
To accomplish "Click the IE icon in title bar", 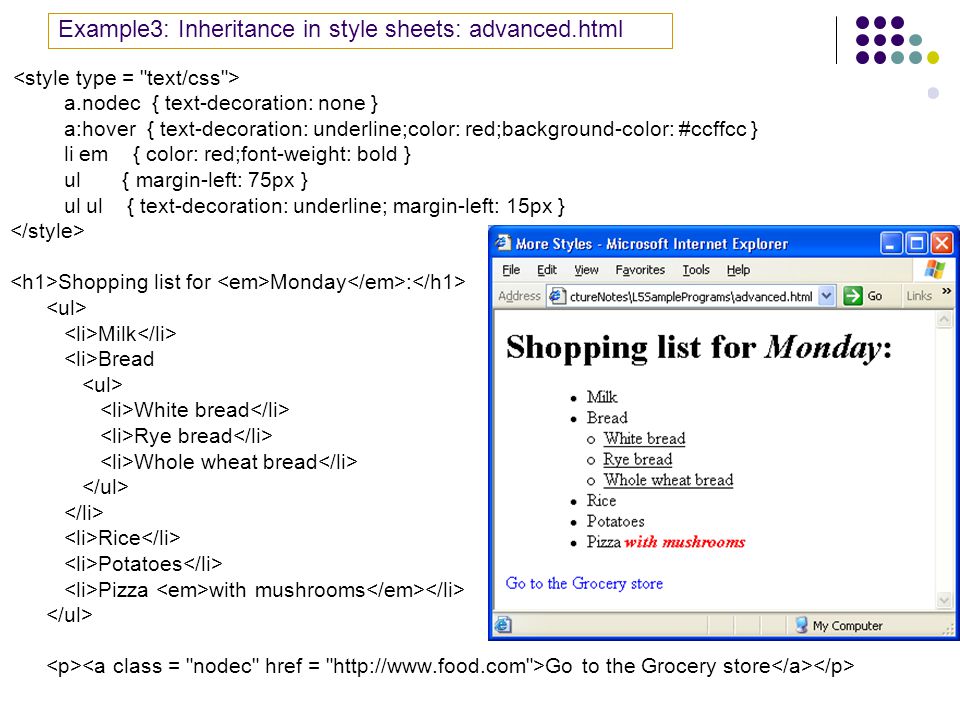I will (x=503, y=243).
